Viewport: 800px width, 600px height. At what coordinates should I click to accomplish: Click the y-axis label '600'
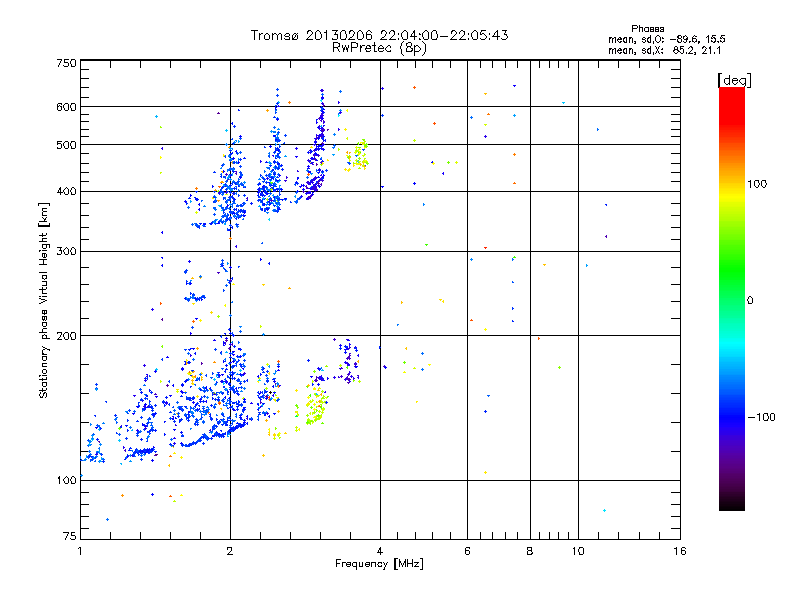click(x=66, y=107)
